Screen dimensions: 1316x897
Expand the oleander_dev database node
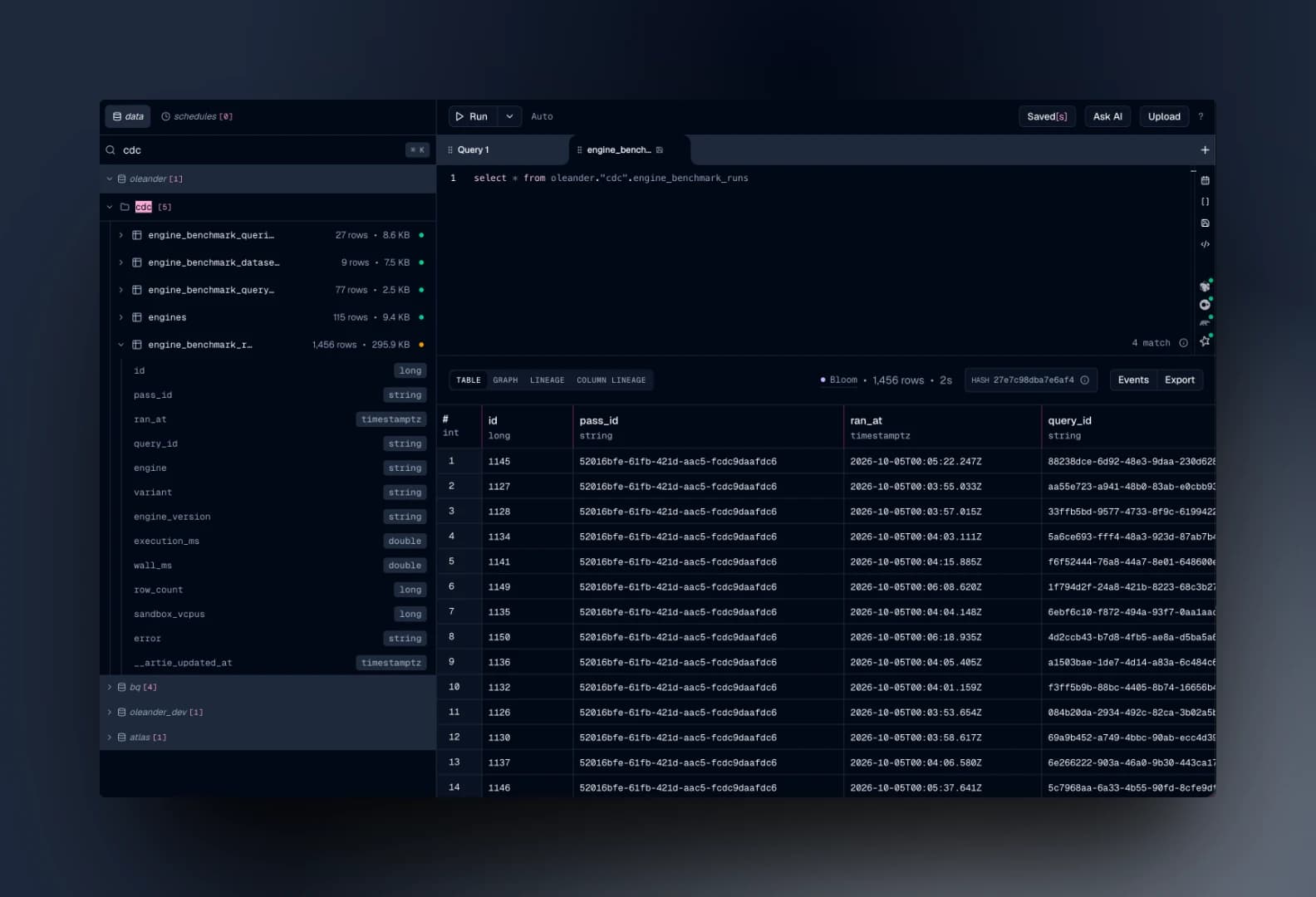pyautogui.click(x=109, y=712)
